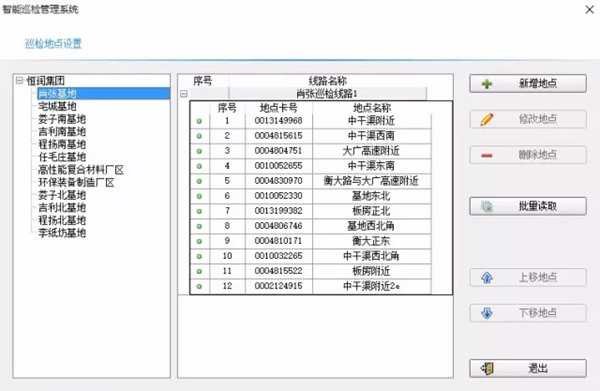Click the 地点名称 column header
Screen dimensions: 600x391
(372, 108)
